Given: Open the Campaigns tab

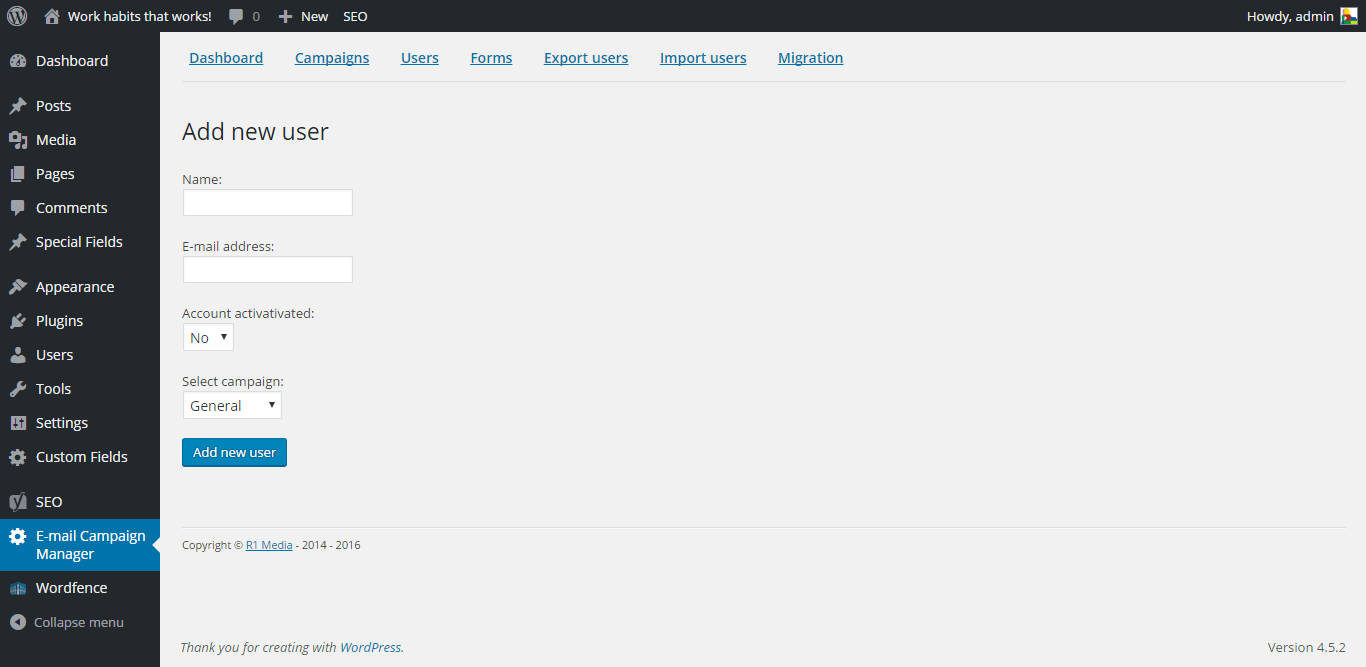Looking at the screenshot, I should tap(332, 58).
